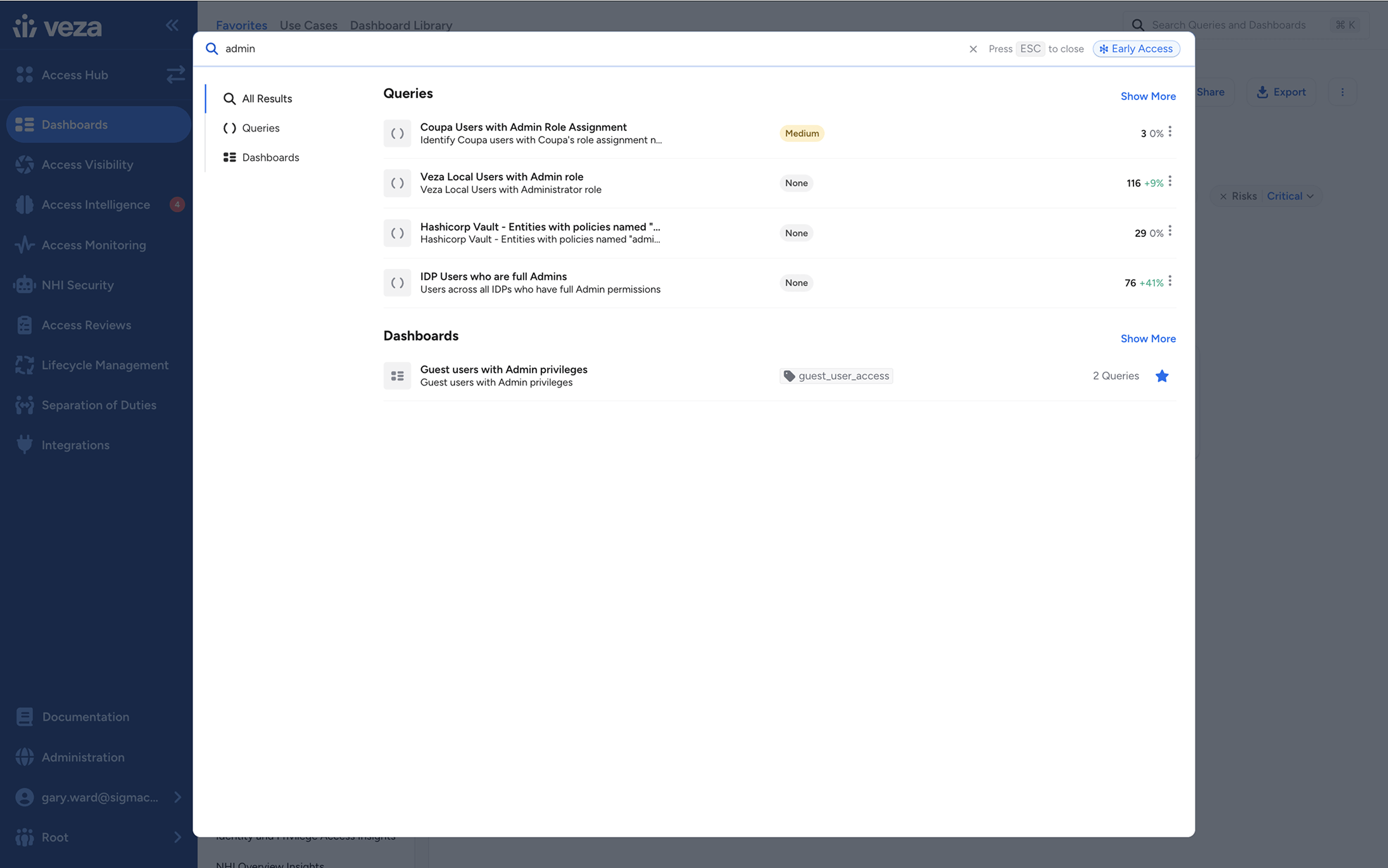Click the Integrations plug icon
1388x868 pixels.
tap(24, 445)
